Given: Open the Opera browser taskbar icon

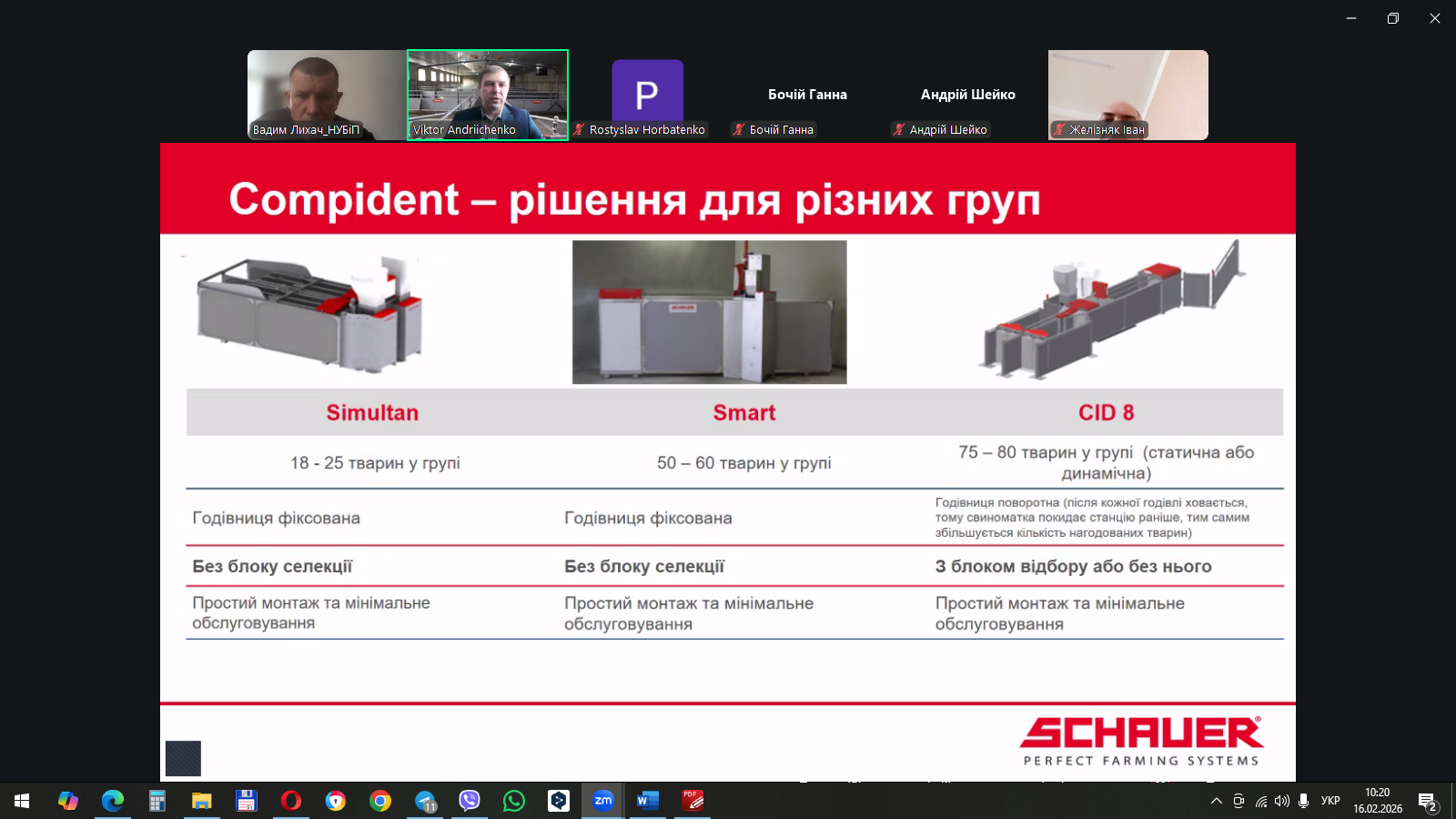Looking at the screenshot, I should (x=291, y=801).
